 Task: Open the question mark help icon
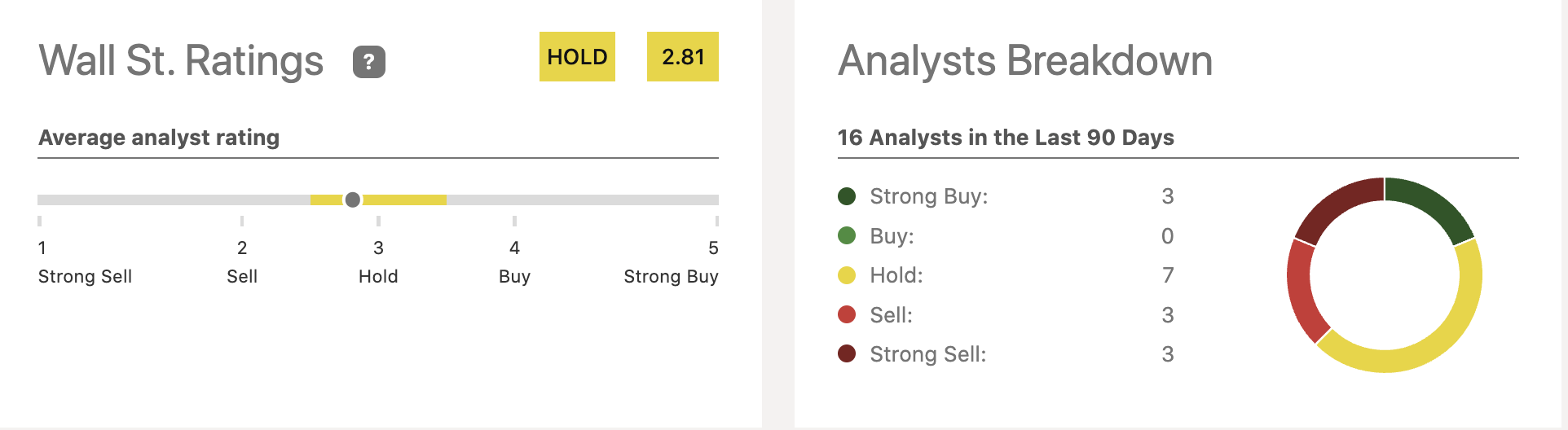[x=369, y=62]
